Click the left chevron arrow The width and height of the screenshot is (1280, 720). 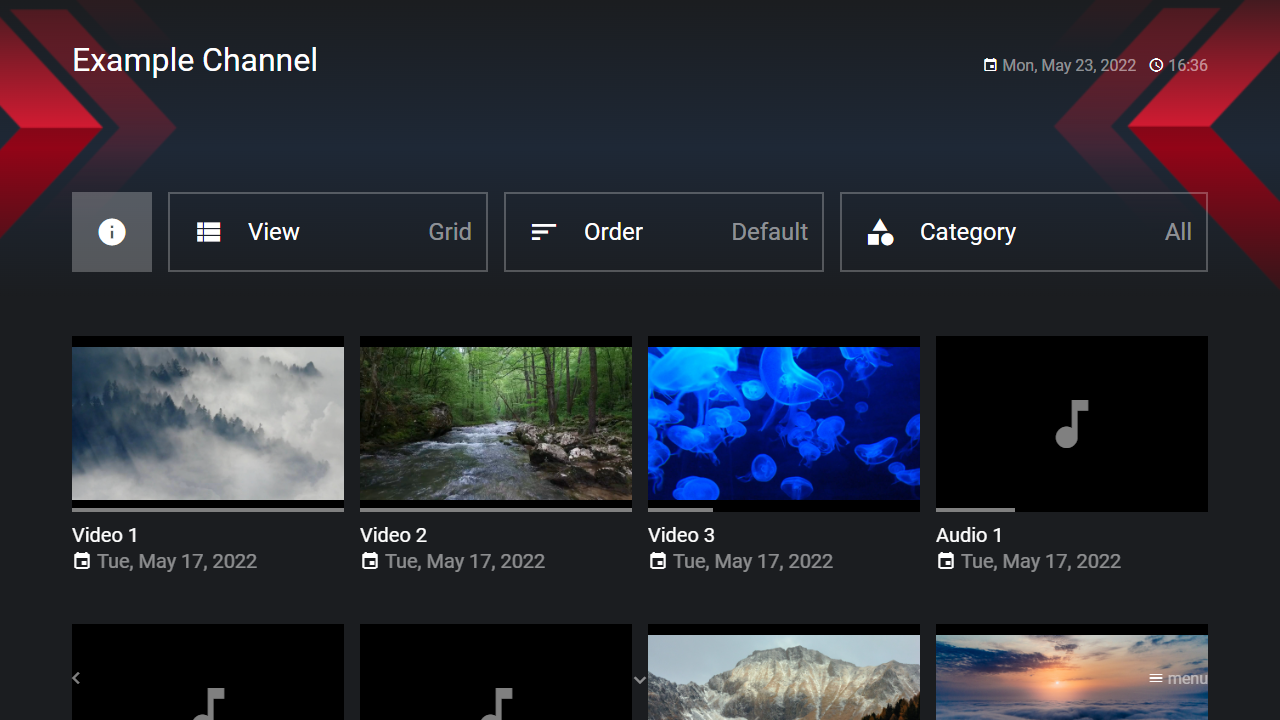click(x=76, y=678)
